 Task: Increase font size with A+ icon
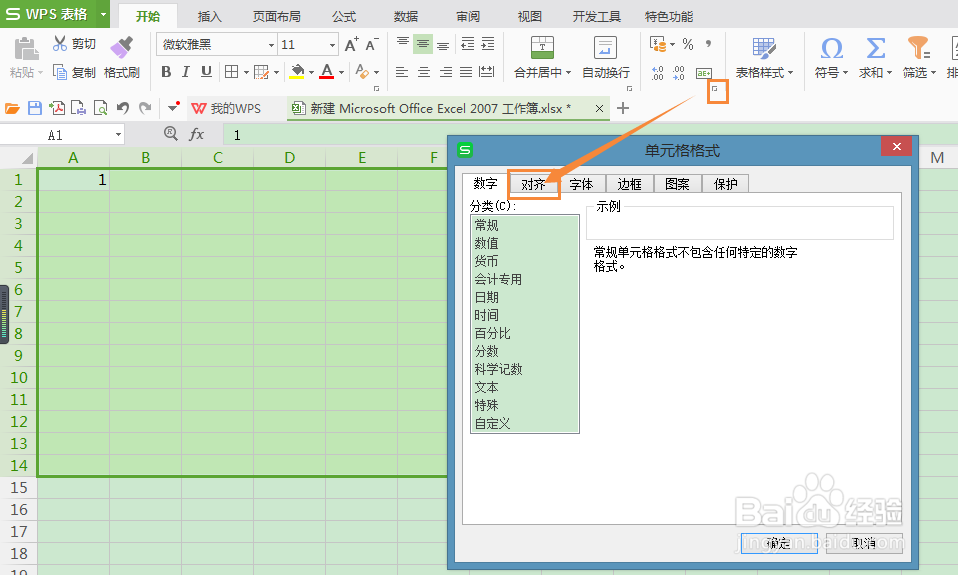[x=351, y=45]
